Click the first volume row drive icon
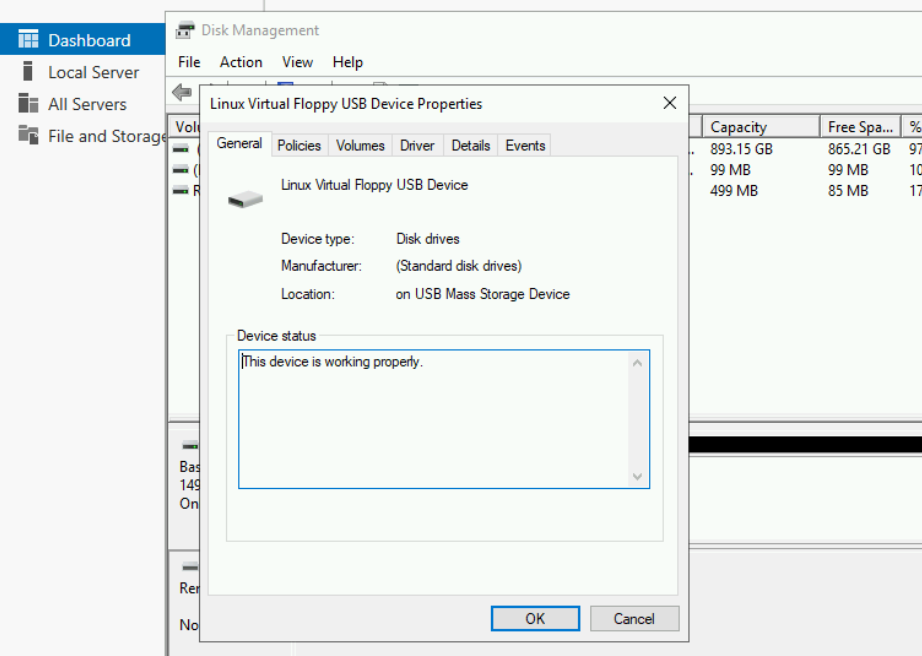Screen dimensions: 922x656 [181, 149]
